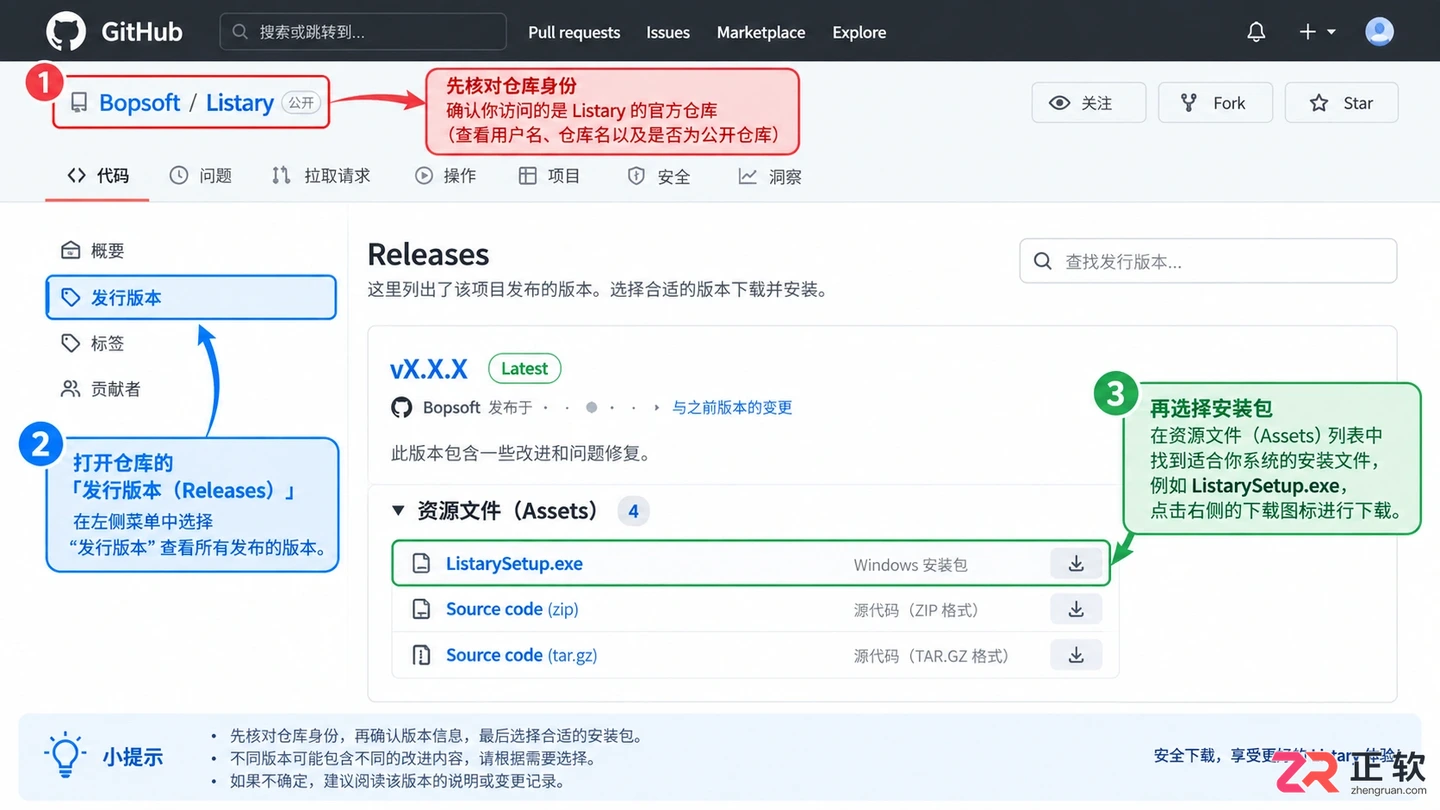The height and width of the screenshot is (810, 1440).
Task: Click the Windows 安装包 description text
Action: point(910,565)
